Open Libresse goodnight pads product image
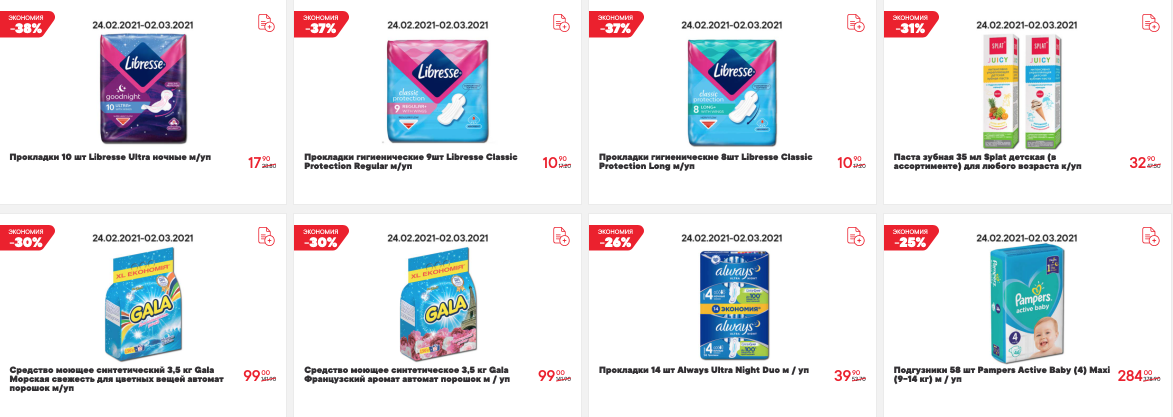This screenshot has width=1173, height=417. pos(143,91)
